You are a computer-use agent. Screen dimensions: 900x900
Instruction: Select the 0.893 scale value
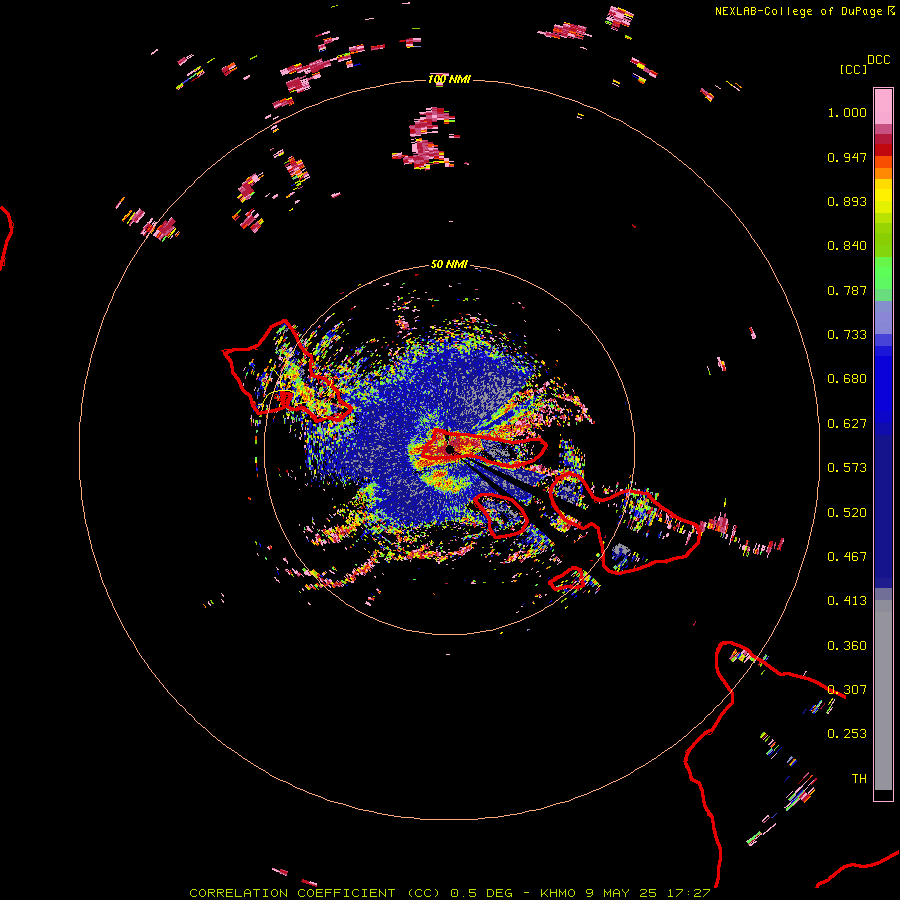847,201
